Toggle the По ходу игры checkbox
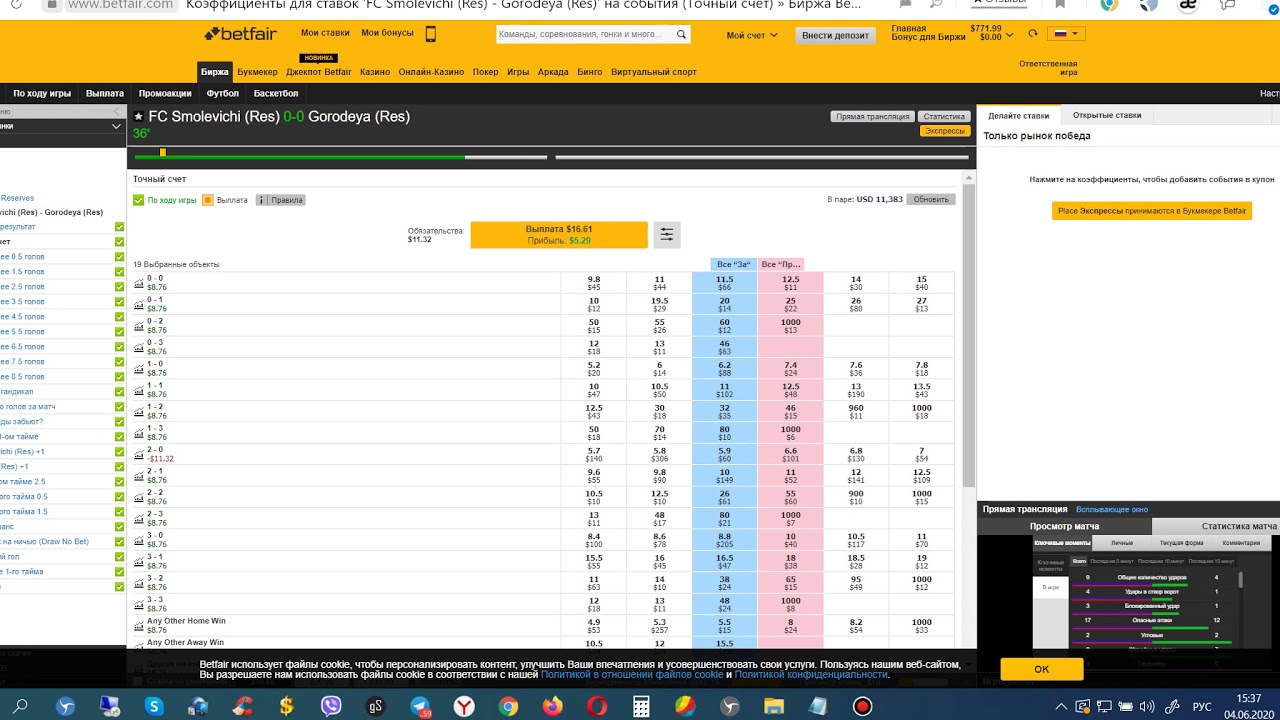Image resolution: width=1280 pixels, height=720 pixels. click(139, 200)
